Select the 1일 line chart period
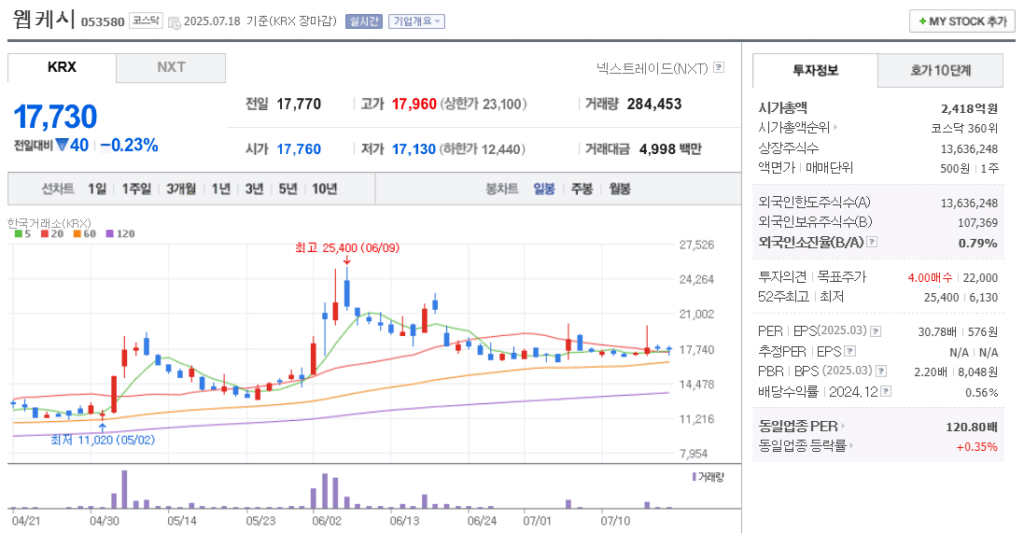 pyautogui.click(x=97, y=189)
